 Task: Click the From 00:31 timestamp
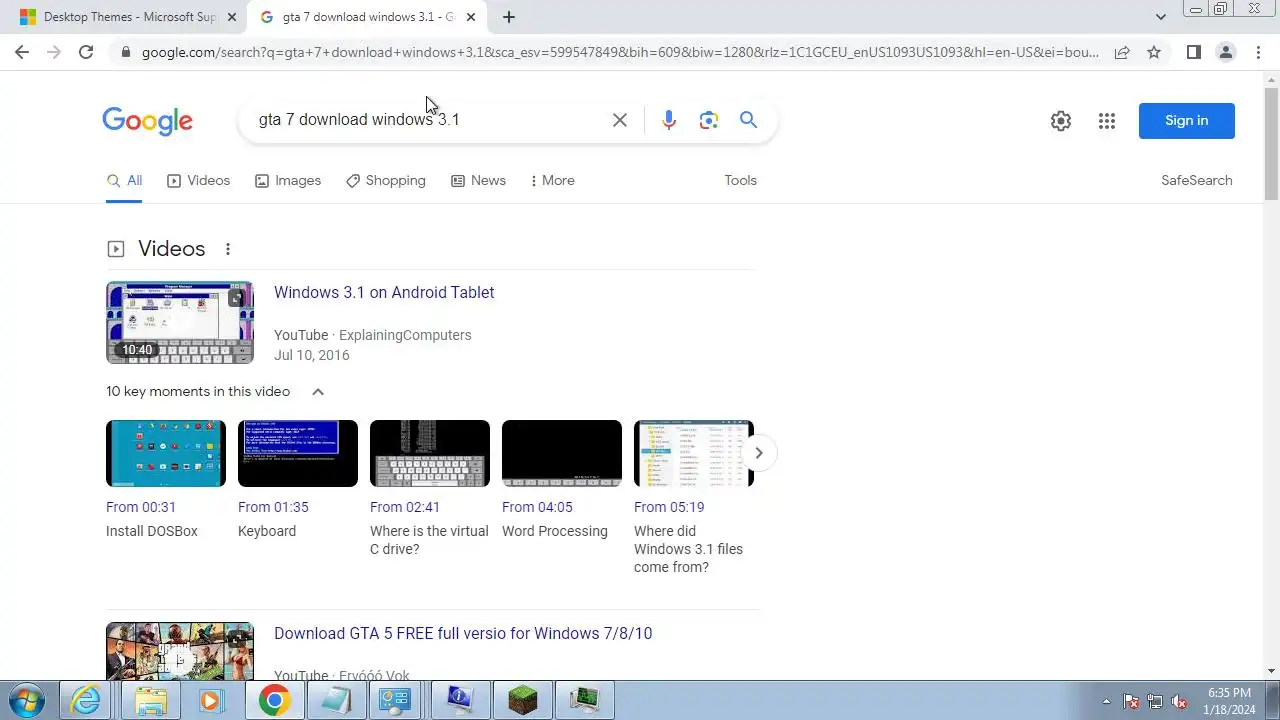coord(141,507)
